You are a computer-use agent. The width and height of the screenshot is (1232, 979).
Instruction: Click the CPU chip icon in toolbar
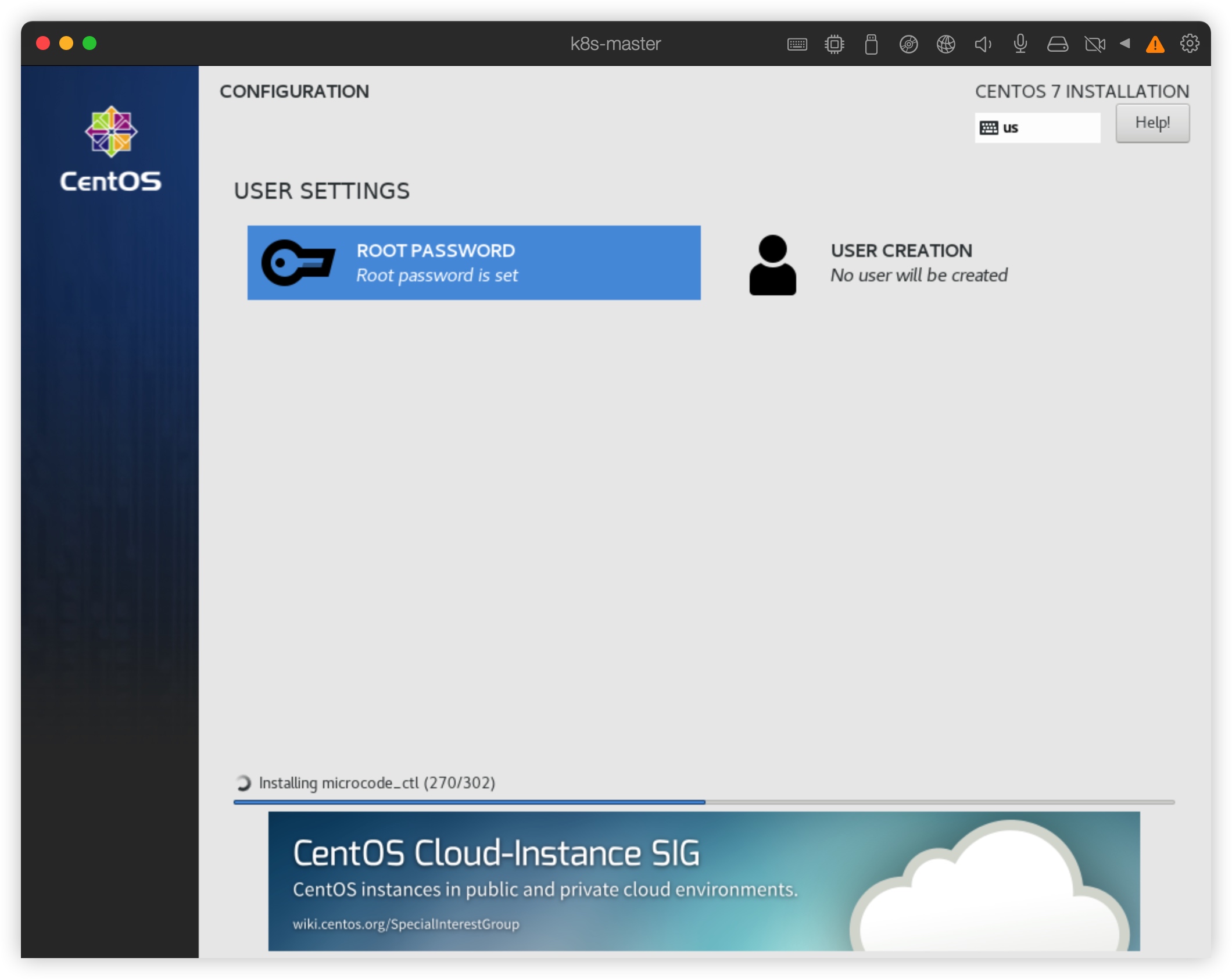834,44
